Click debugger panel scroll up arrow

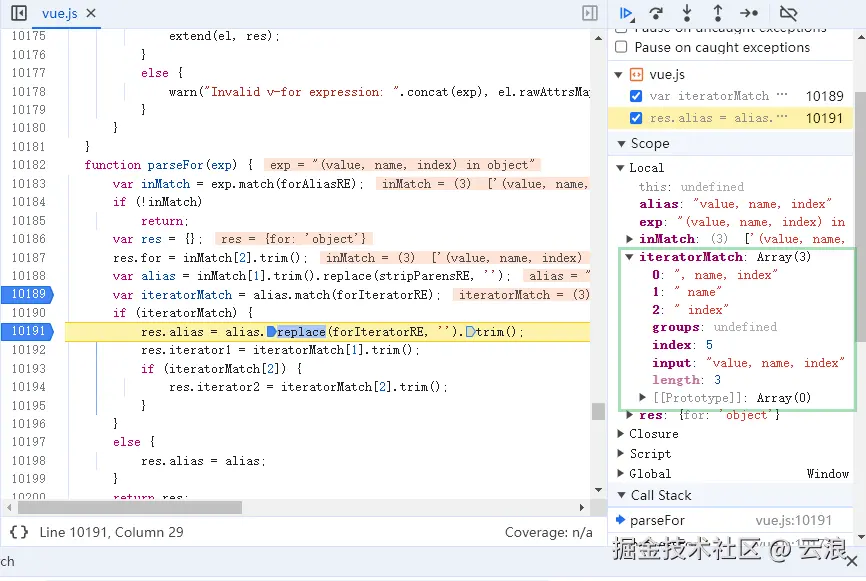click(x=860, y=38)
